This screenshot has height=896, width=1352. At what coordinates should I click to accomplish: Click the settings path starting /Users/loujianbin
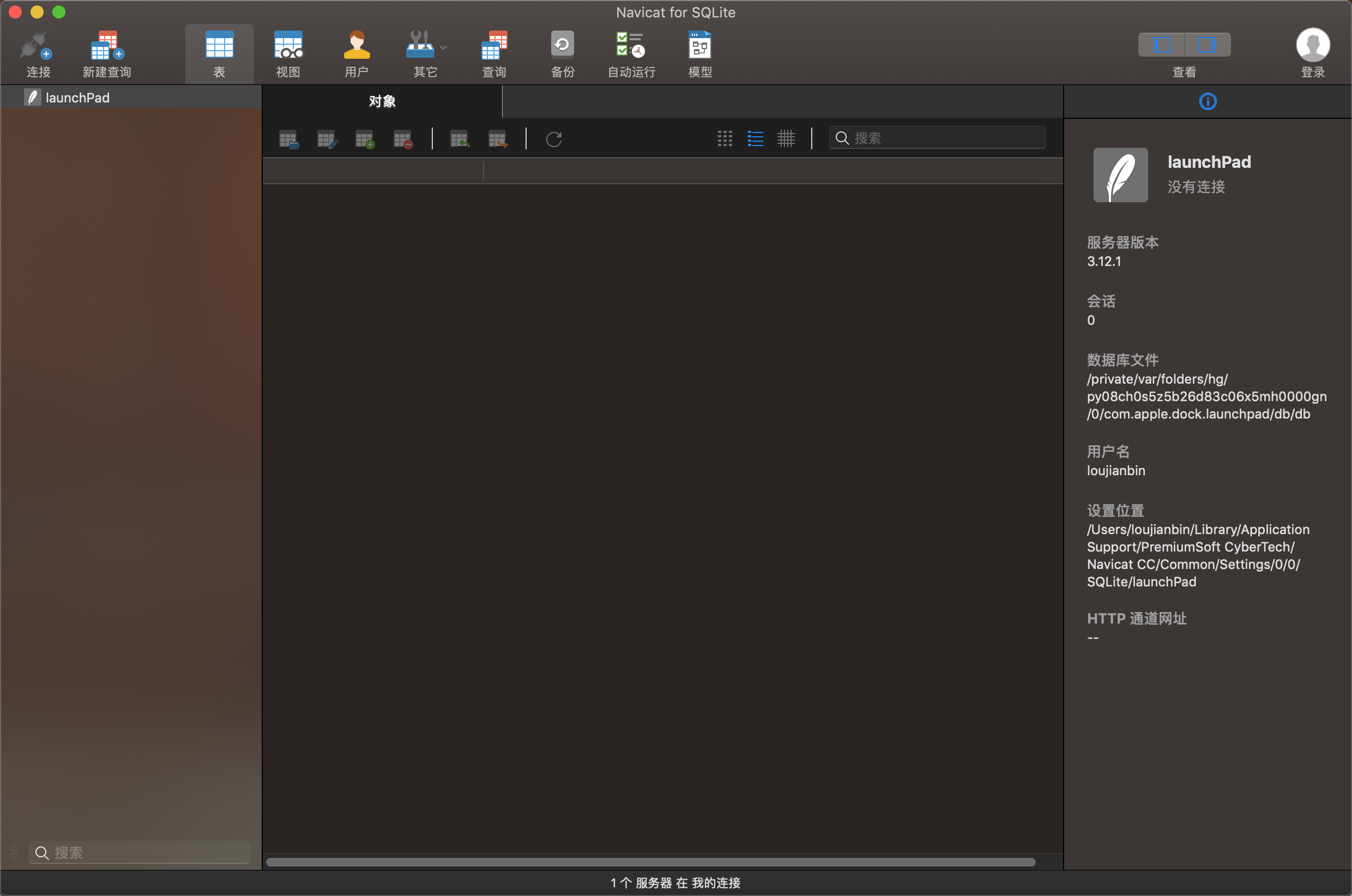[1198, 555]
